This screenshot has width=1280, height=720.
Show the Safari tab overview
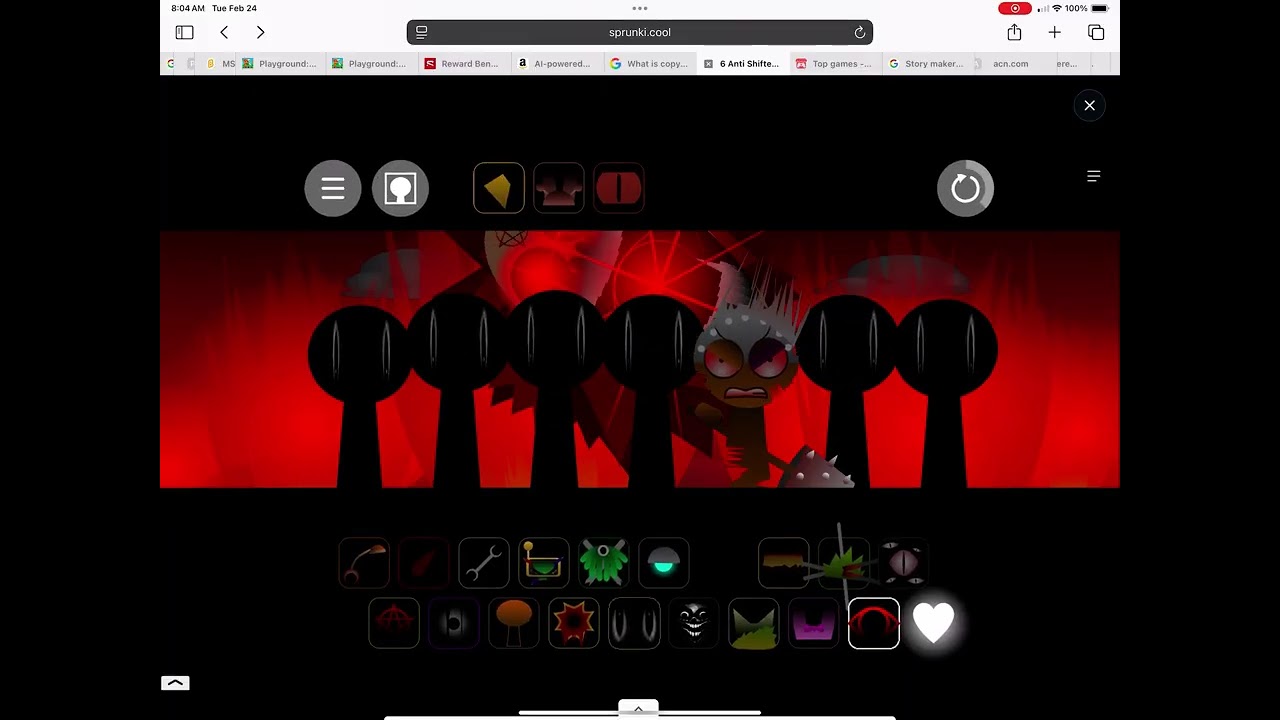pos(1096,32)
